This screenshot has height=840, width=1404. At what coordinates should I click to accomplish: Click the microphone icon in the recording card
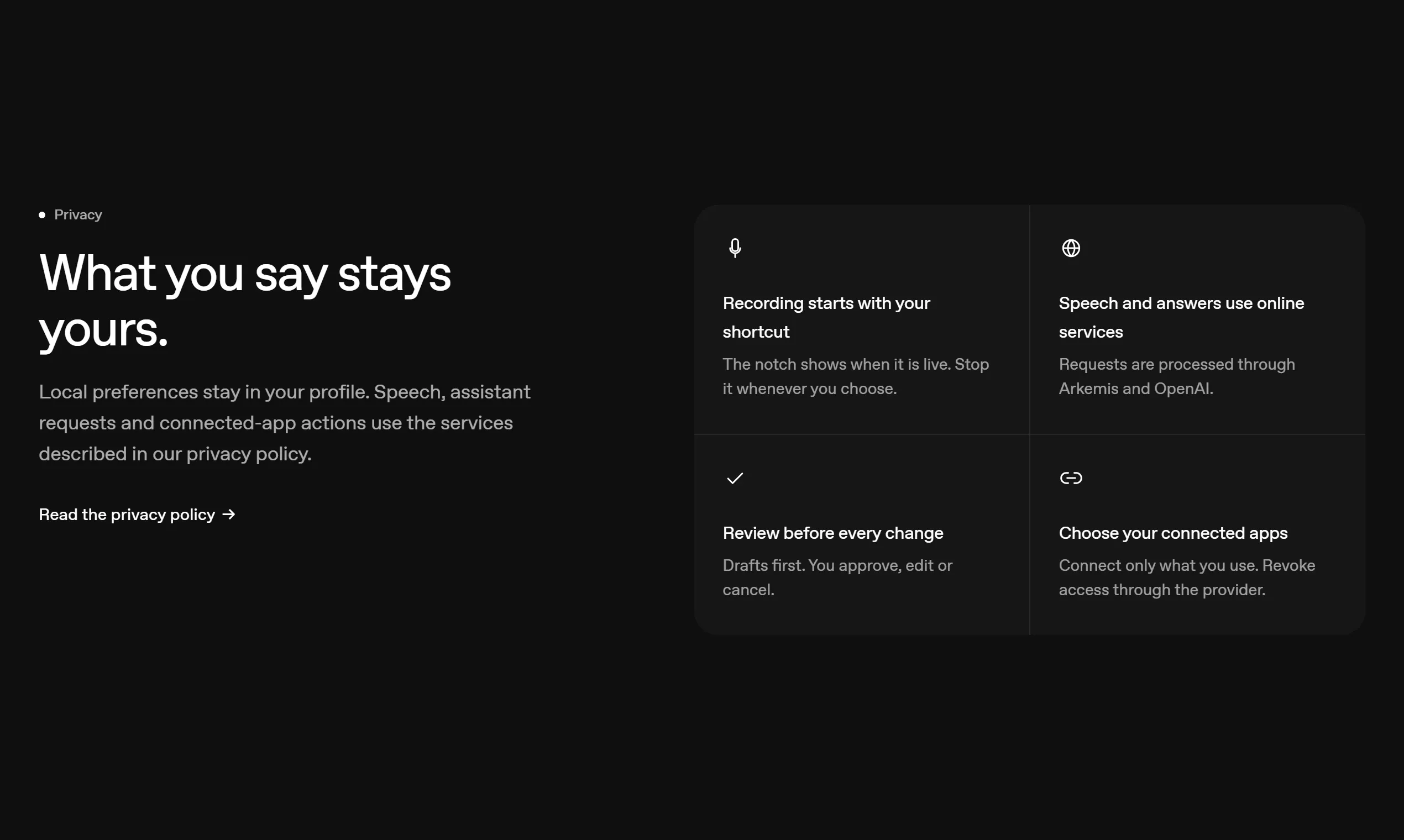(x=735, y=248)
